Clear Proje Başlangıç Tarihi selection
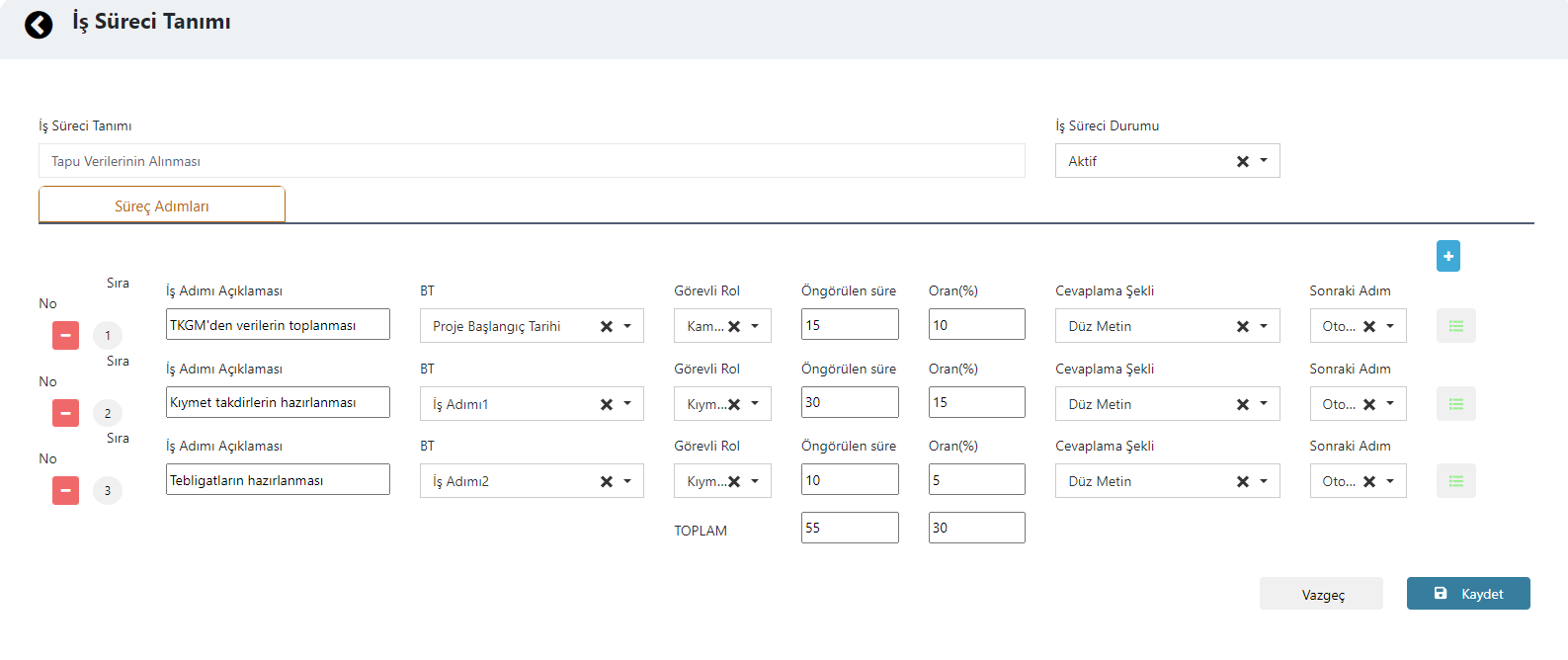The width and height of the screenshot is (1568, 660). click(x=607, y=326)
